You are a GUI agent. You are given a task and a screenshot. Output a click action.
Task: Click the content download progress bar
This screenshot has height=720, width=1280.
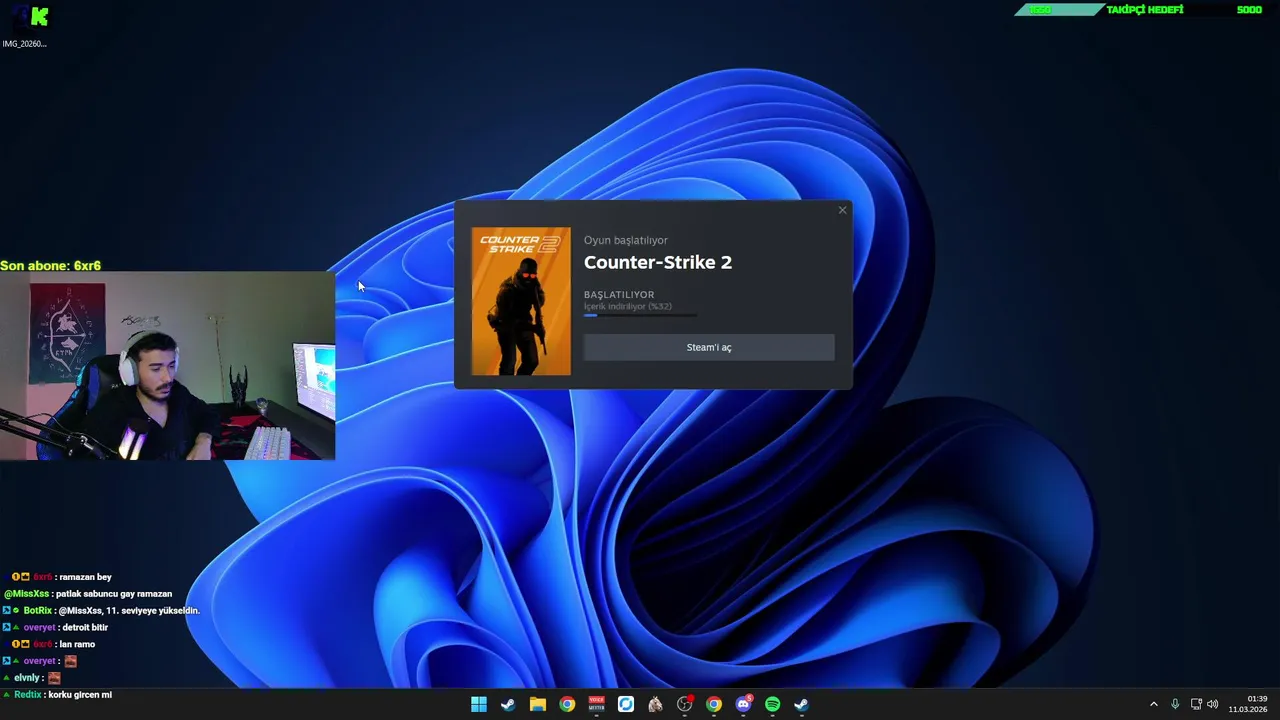640,315
